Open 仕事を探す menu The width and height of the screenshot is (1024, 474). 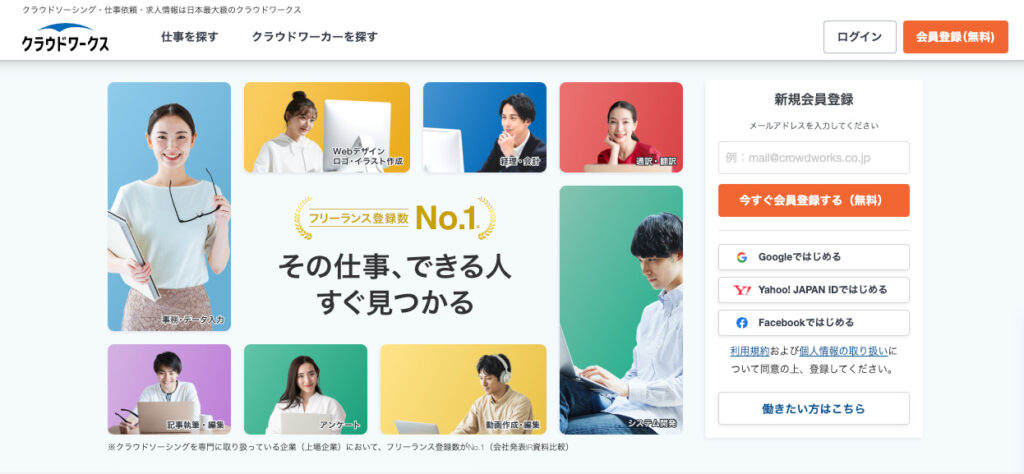pyautogui.click(x=189, y=37)
